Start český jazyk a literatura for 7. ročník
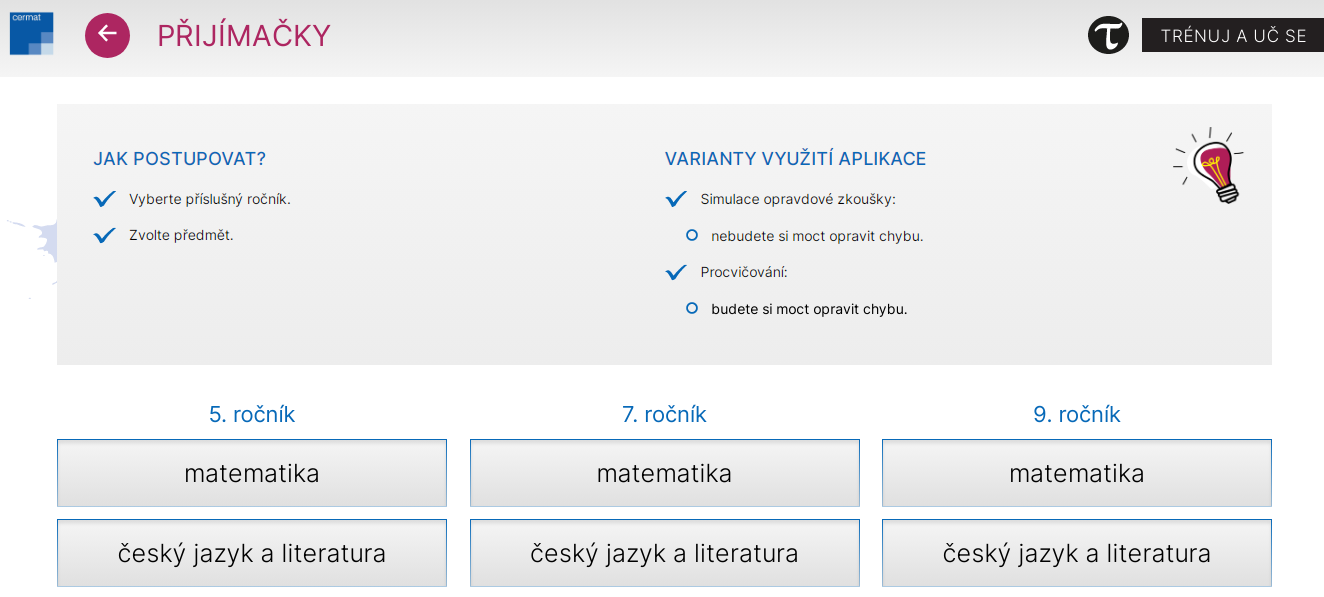Viewport: 1324px width, 597px height. 664,553
